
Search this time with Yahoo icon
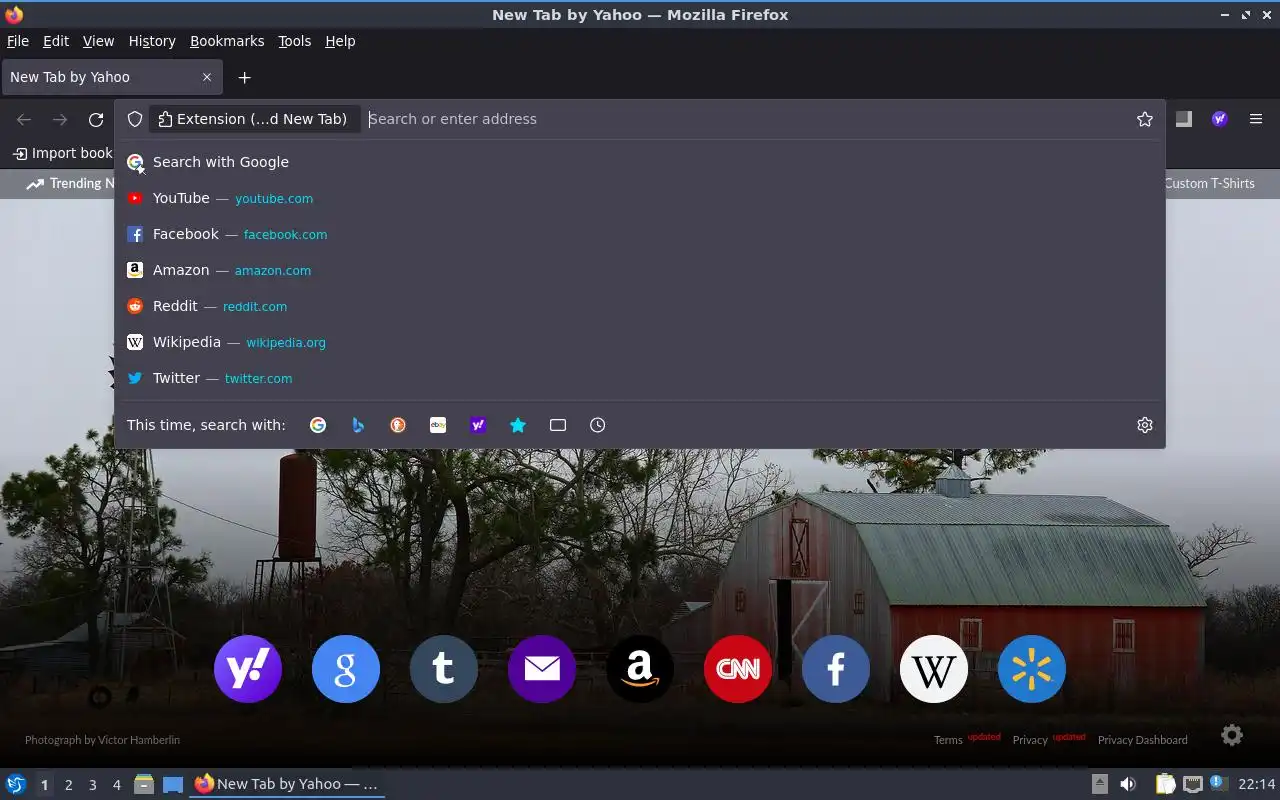(478, 425)
